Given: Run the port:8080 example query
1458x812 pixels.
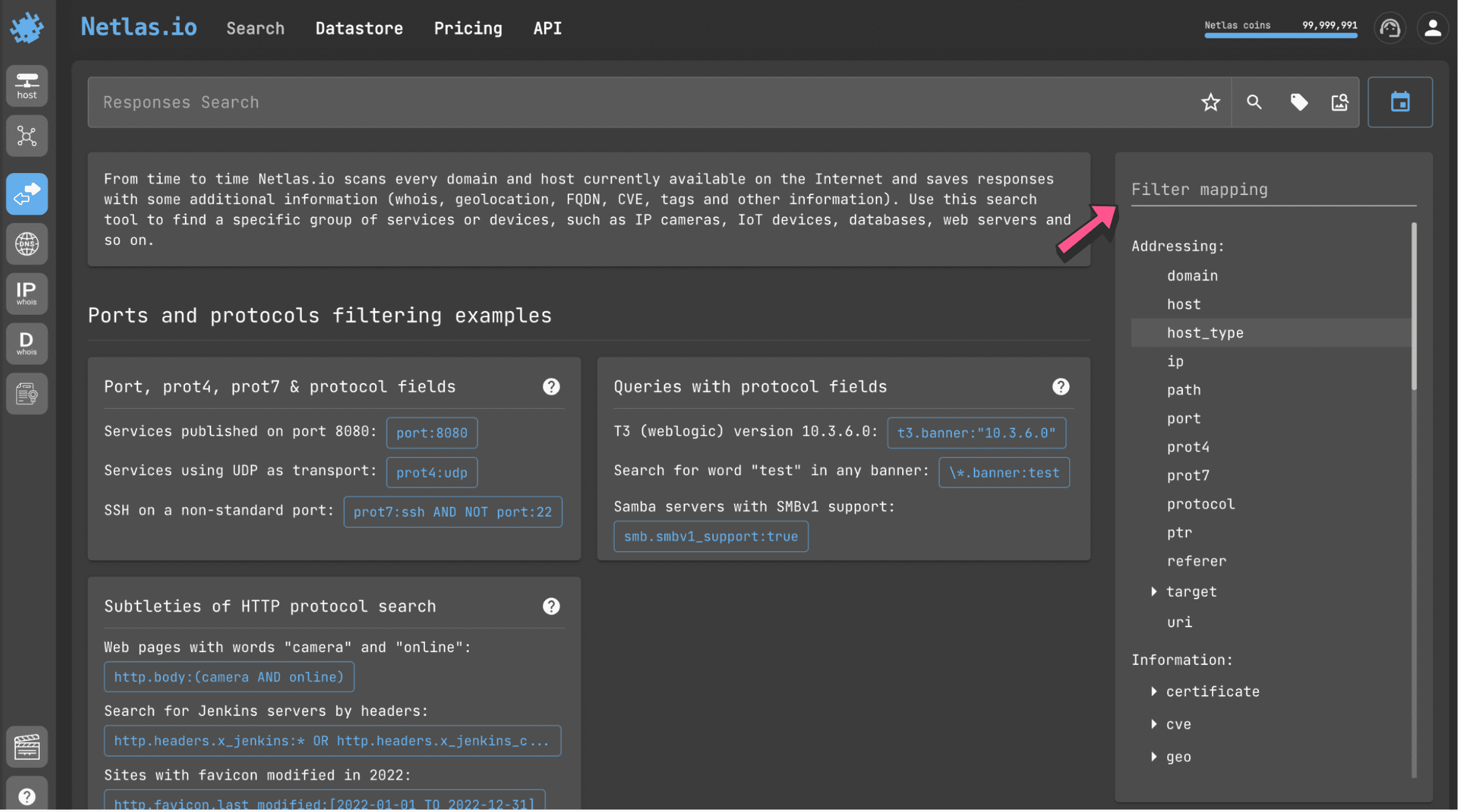Looking at the screenshot, I should 431,433.
